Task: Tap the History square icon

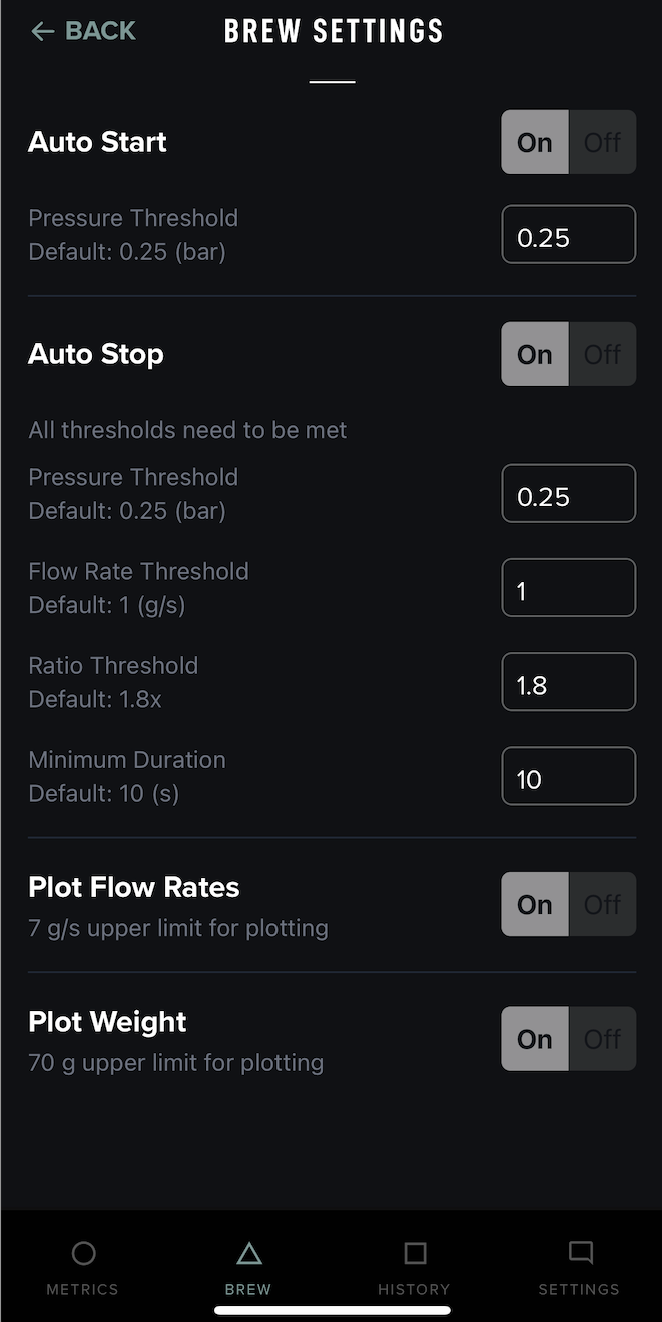Action: click(415, 1253)
